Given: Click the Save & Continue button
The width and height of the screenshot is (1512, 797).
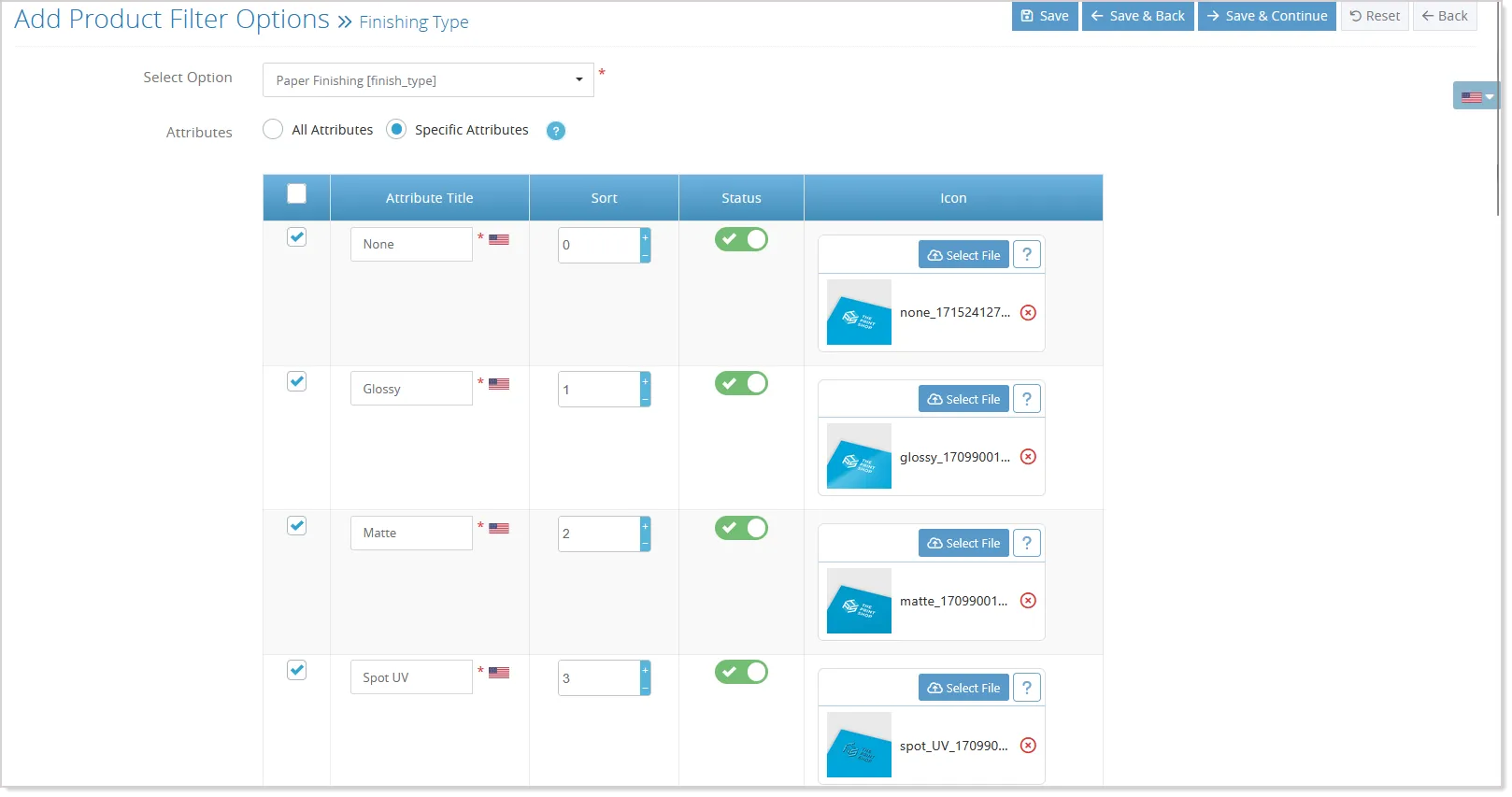Looking at the screenshot, I should [x=1267, y=16].
